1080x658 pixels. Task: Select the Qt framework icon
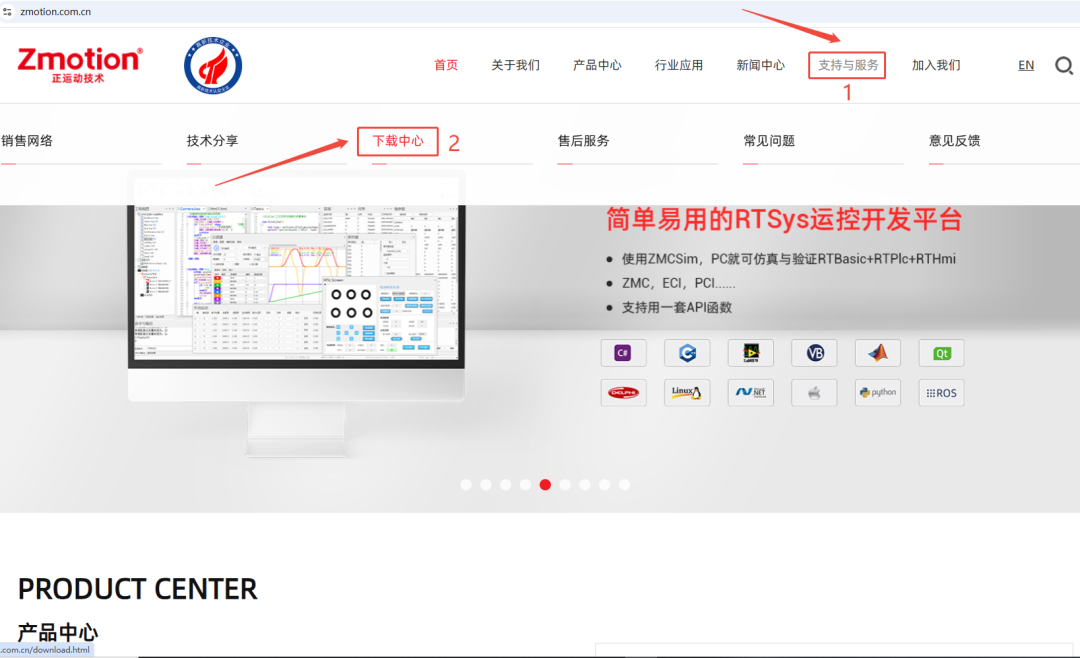point(940,352)
